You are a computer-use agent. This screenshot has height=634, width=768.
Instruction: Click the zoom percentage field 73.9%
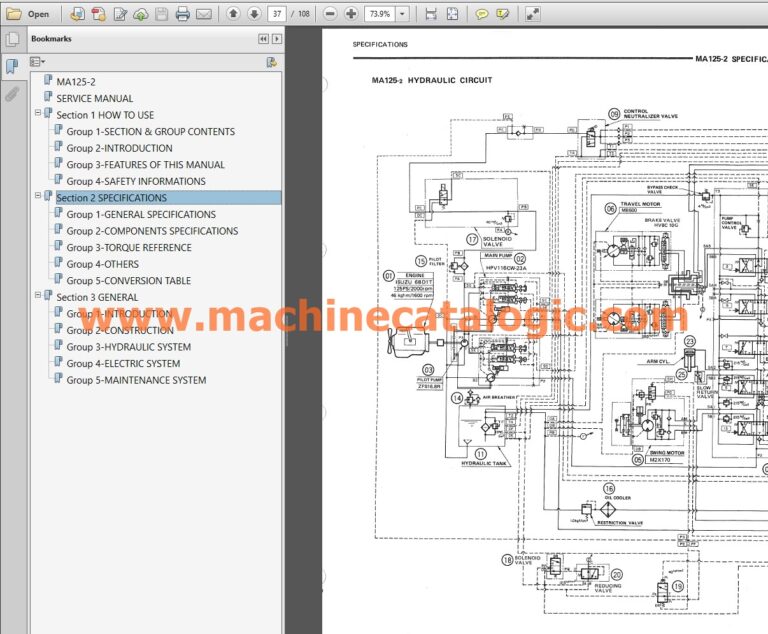pyautogui.click(x=380, y=14)
